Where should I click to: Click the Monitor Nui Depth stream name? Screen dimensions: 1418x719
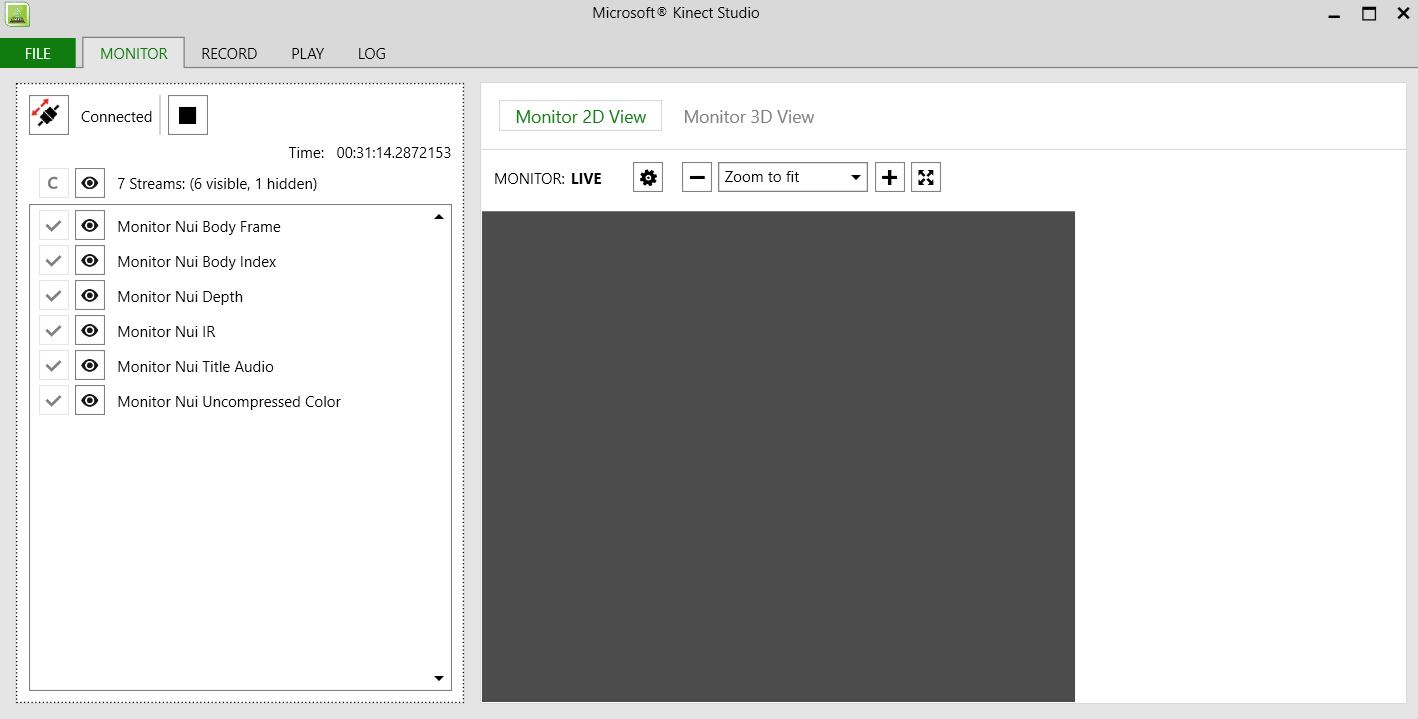(x=180, y=296)
